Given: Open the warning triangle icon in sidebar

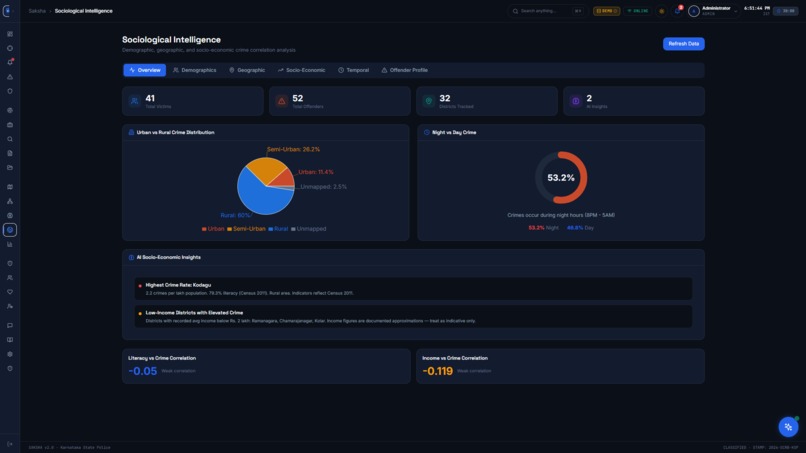Looking at the screenshot, I should [10, 77].
